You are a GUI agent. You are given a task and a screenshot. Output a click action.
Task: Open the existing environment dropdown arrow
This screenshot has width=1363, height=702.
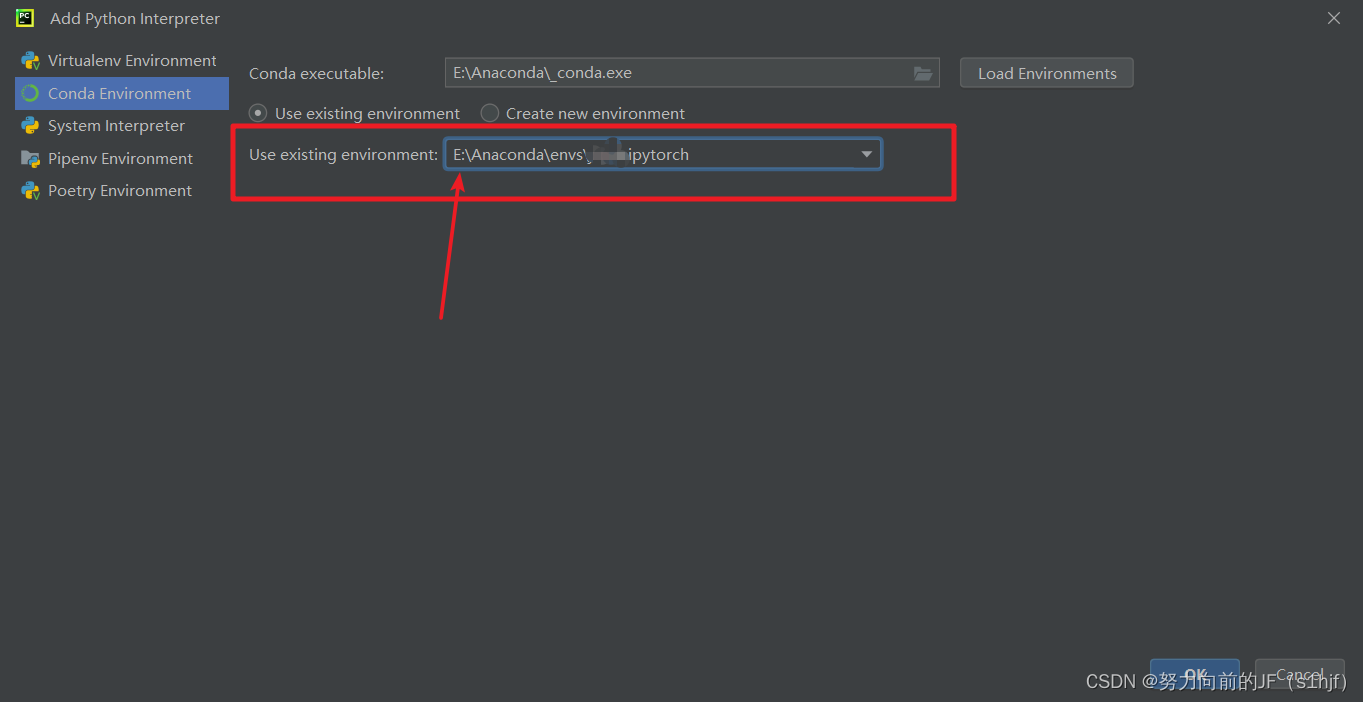pyautogui.click(x=867, y=155)
